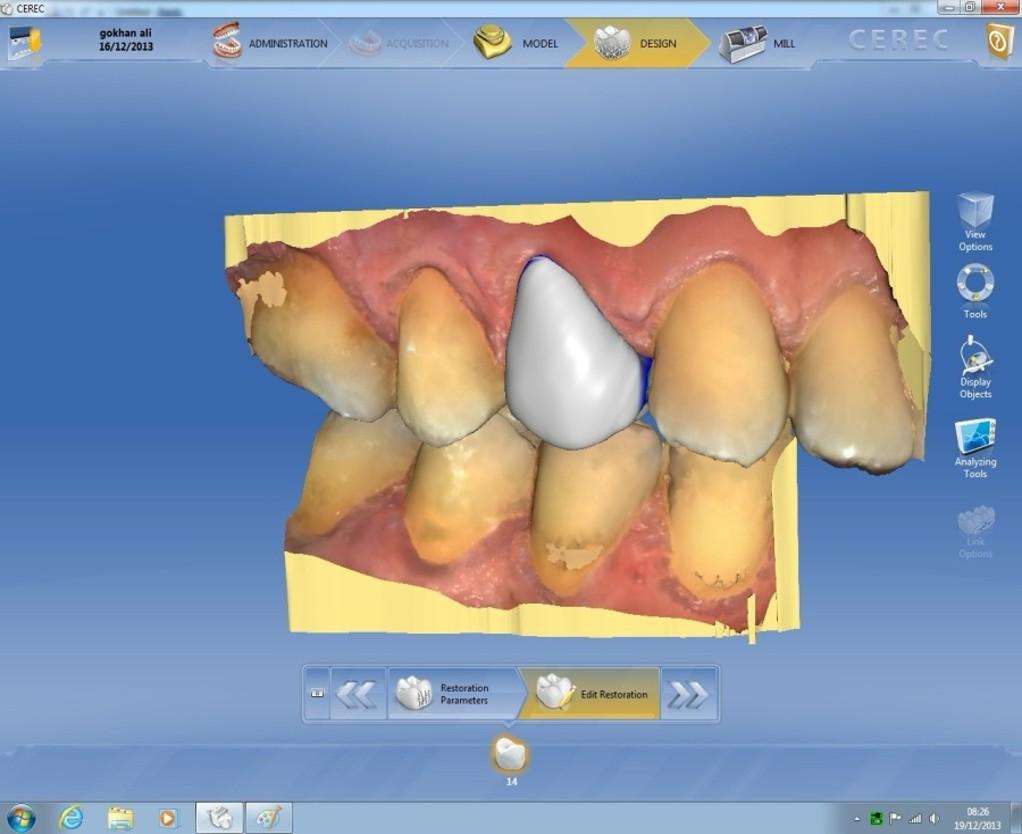Click the help icon in top-right corner
Viewport: 1022px width, 834px height.
(999, 43)
